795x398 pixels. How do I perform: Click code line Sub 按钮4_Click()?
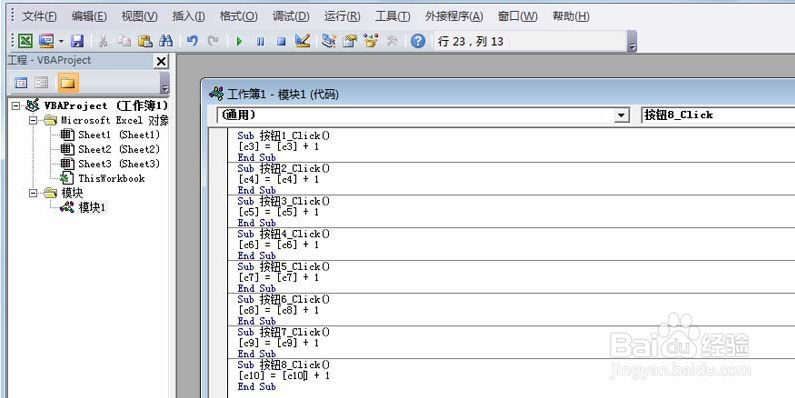283,234
